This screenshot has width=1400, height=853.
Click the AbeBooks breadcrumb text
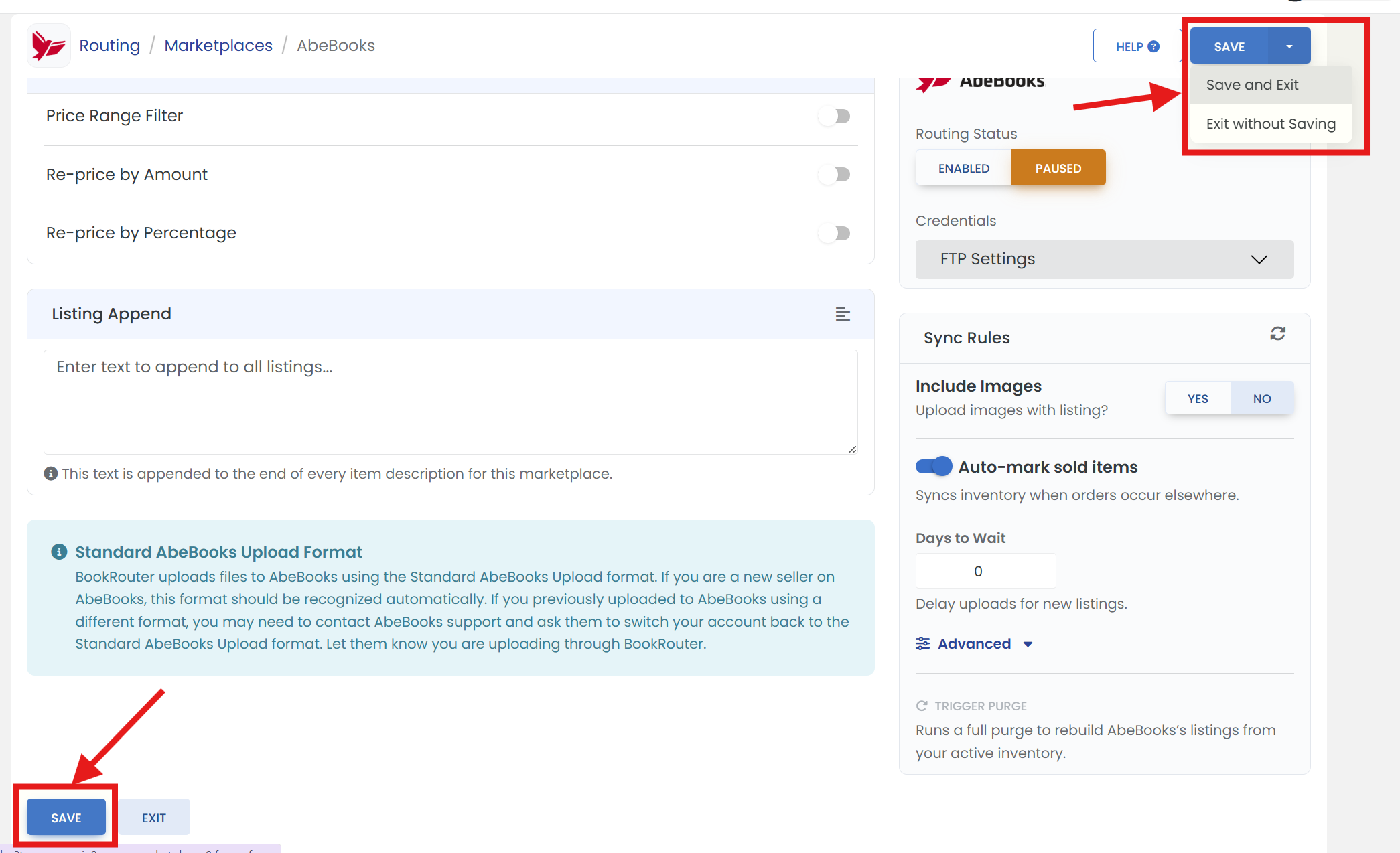click(336, 46)
